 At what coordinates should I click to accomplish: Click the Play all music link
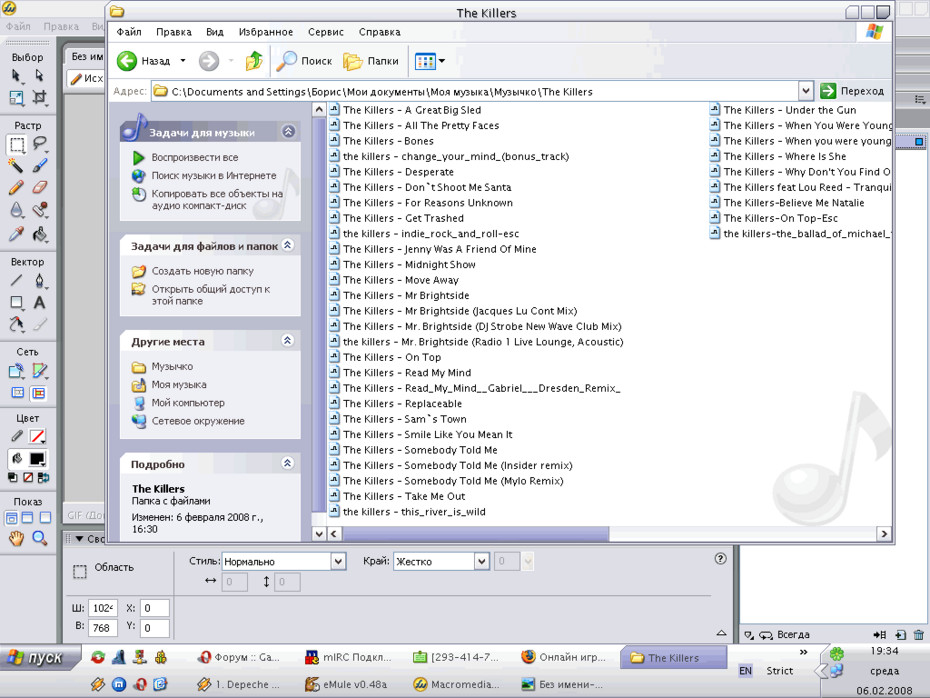click(195, 158)
